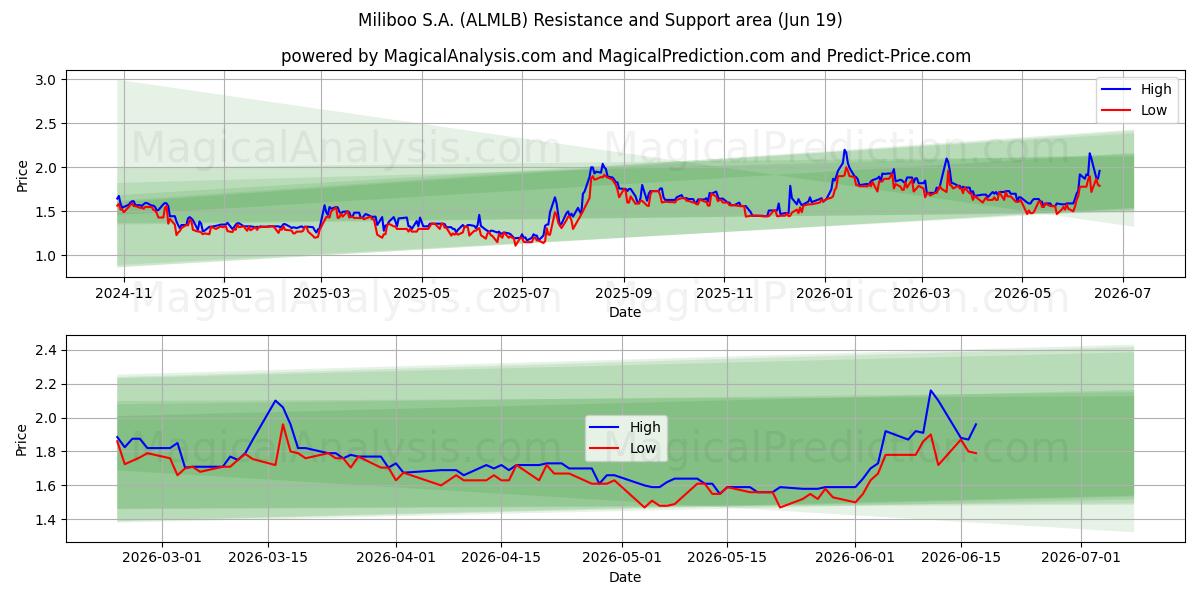Click the '2025-09' date label on the top chart
The image size is (1200, 600).
tap(623, 294)
